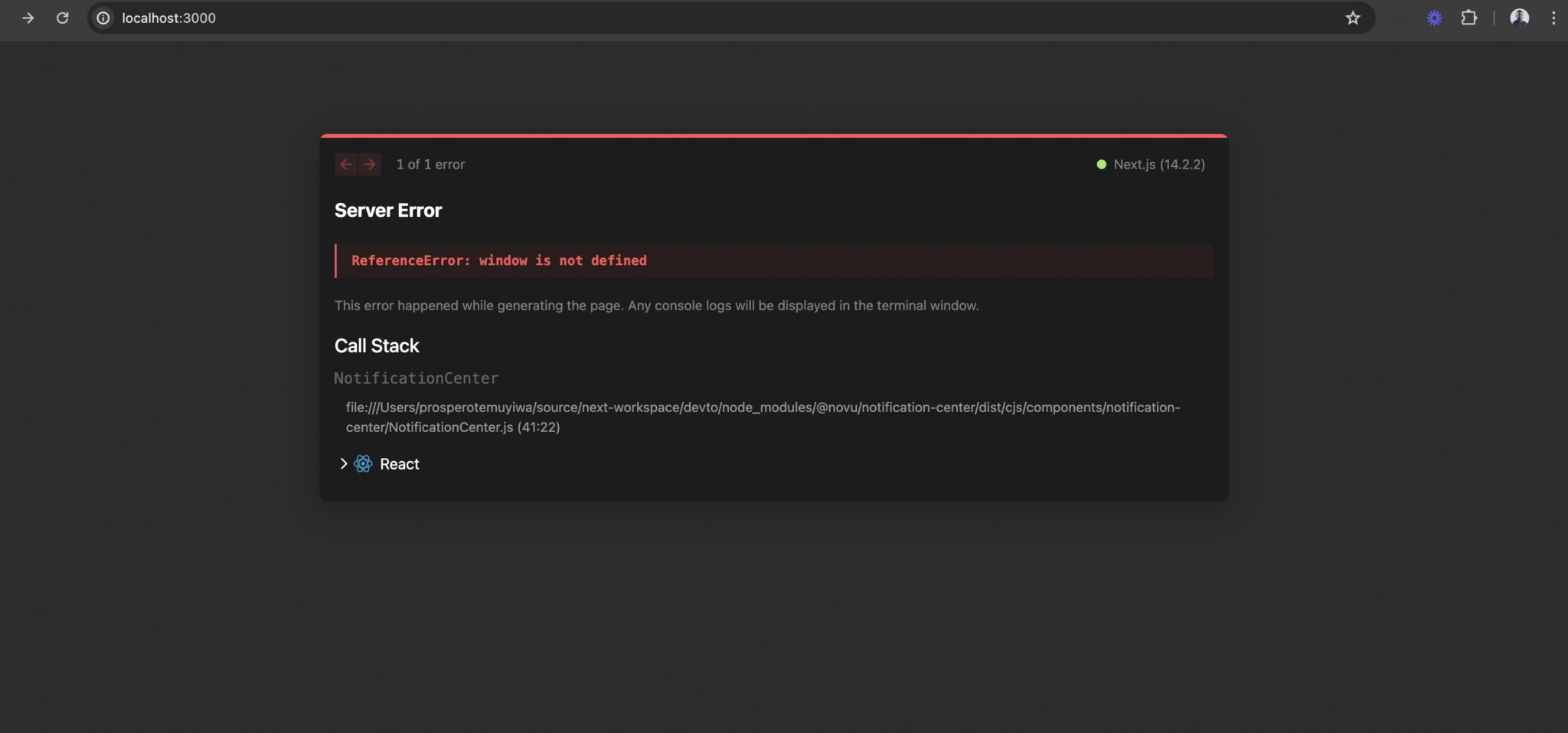This screenshot has width=1568, height=733.
Task: Click the page reload icon
Action: point(63,18)
